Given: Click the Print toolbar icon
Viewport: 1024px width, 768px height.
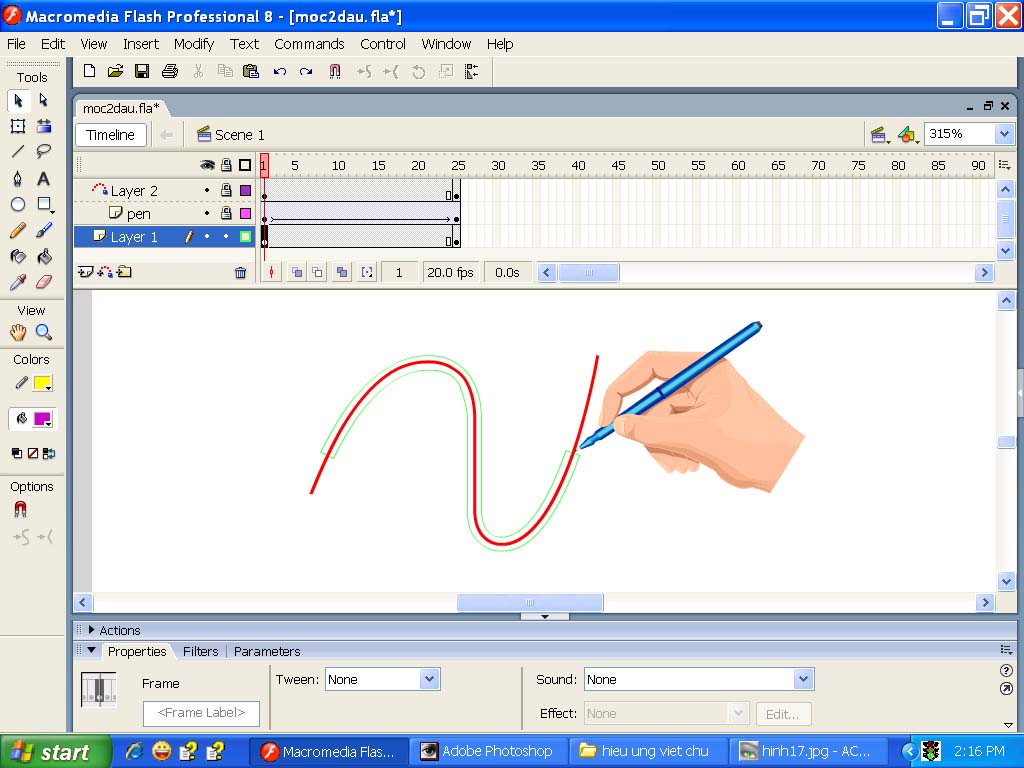Looking at the screenshot, I should 170,71.
